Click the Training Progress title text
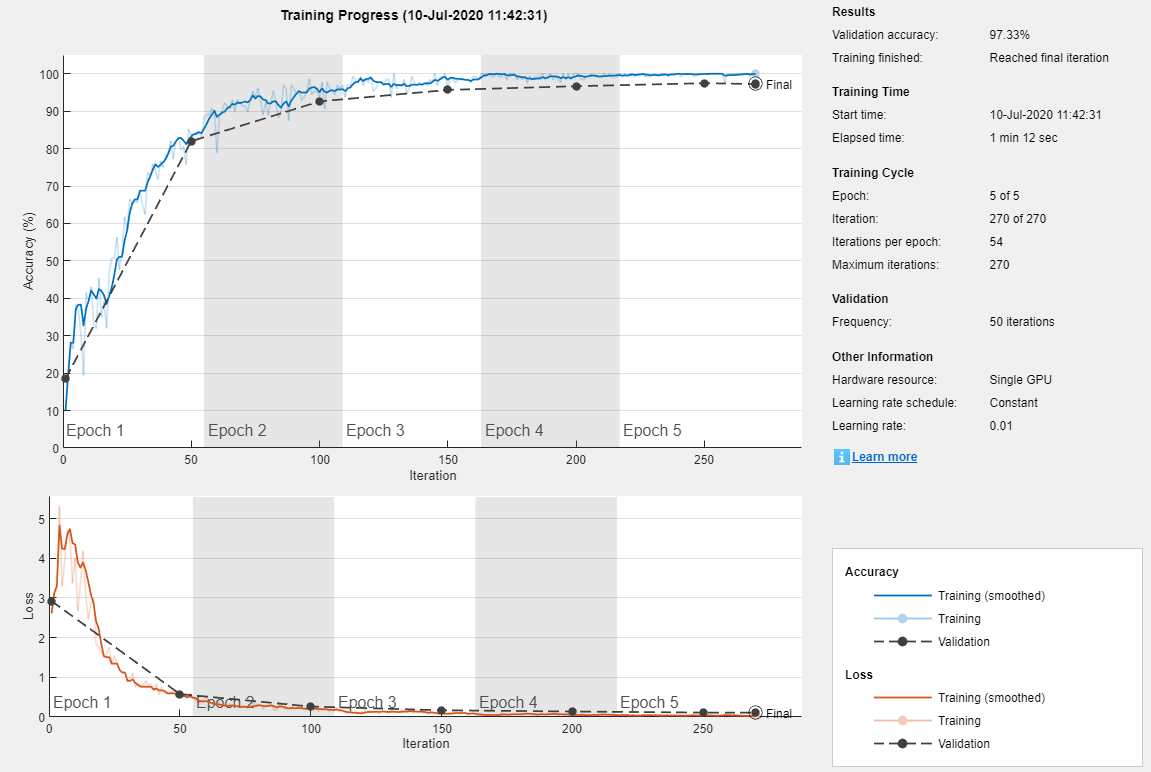1151x772 pixels. point(413,16)
